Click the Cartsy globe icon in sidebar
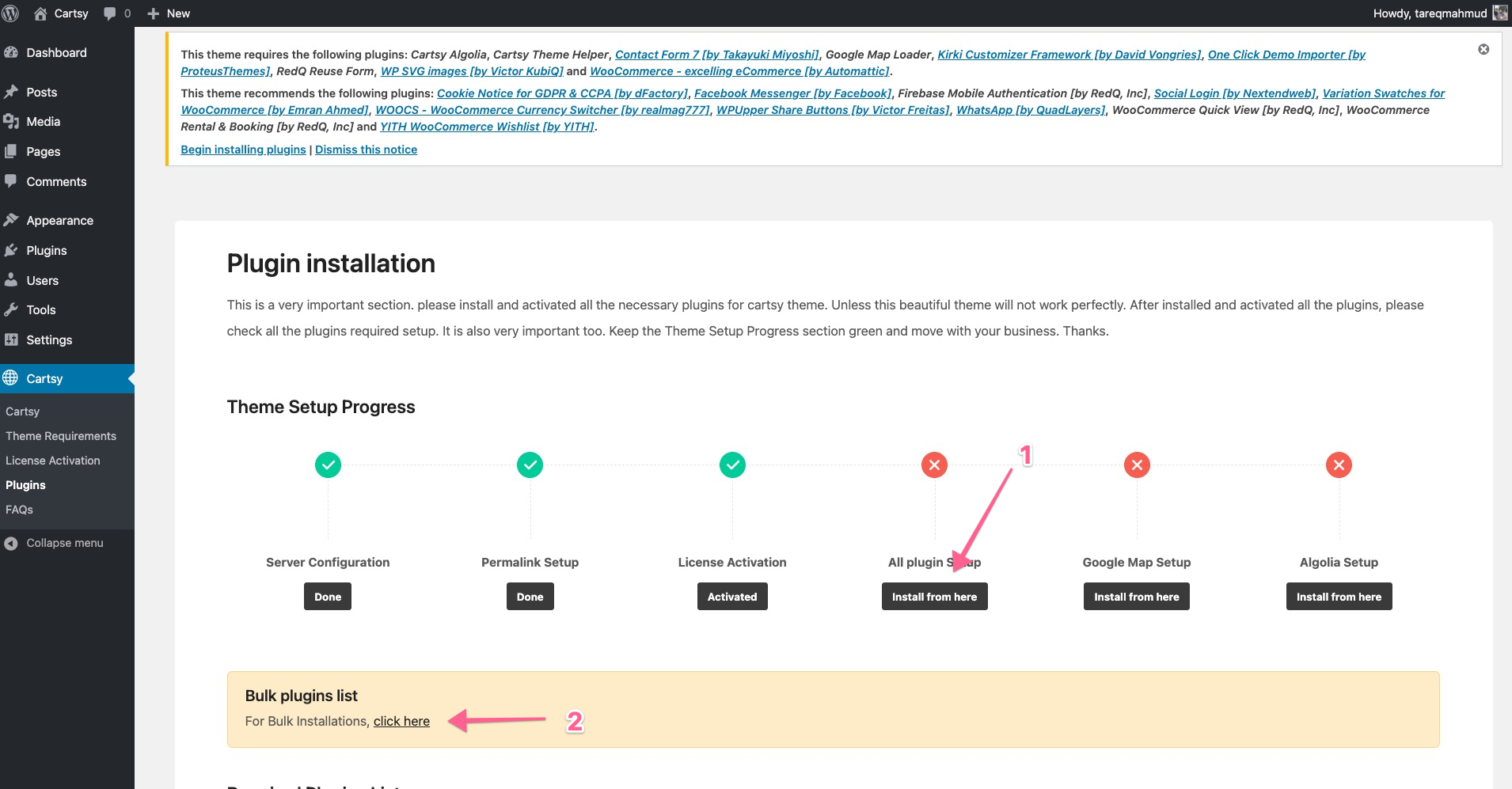1512x789 pixels. 10,378
